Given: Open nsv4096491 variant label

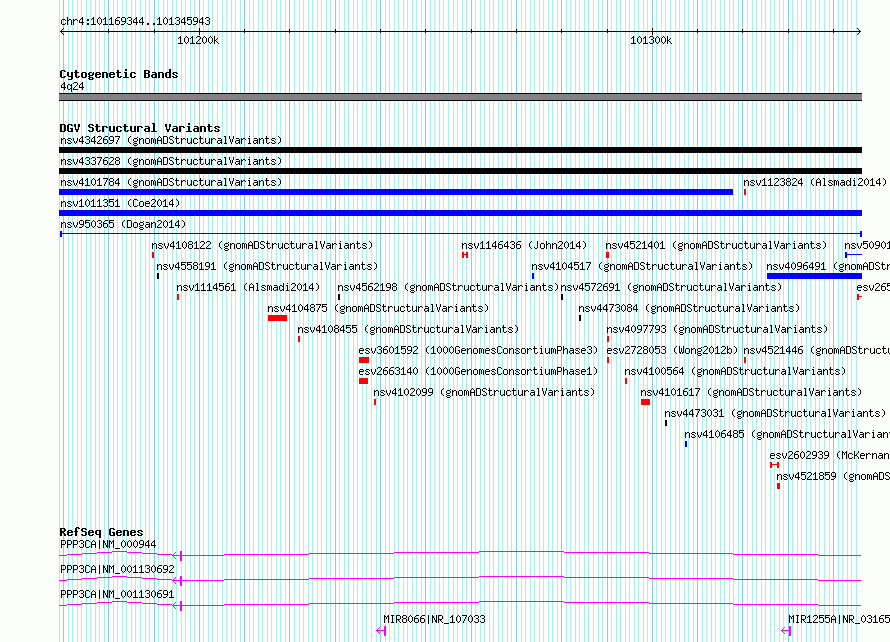Looking at the screenshot, I should (x=828, y=266).
